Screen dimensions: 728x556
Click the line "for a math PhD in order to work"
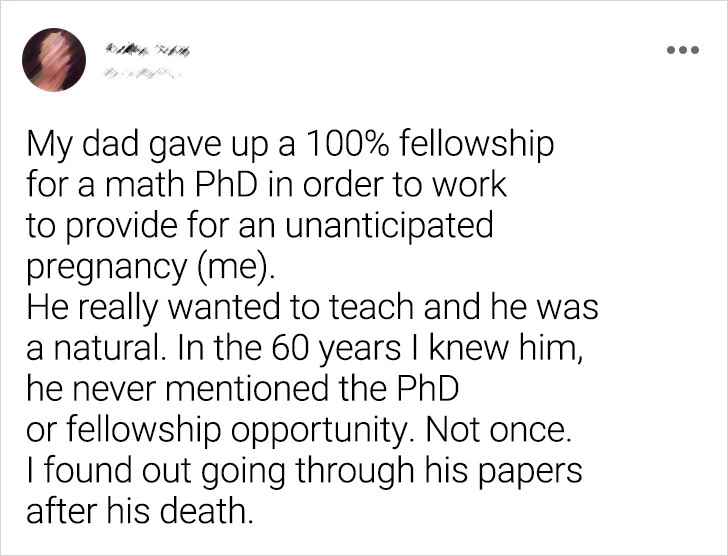pos(266,186)
